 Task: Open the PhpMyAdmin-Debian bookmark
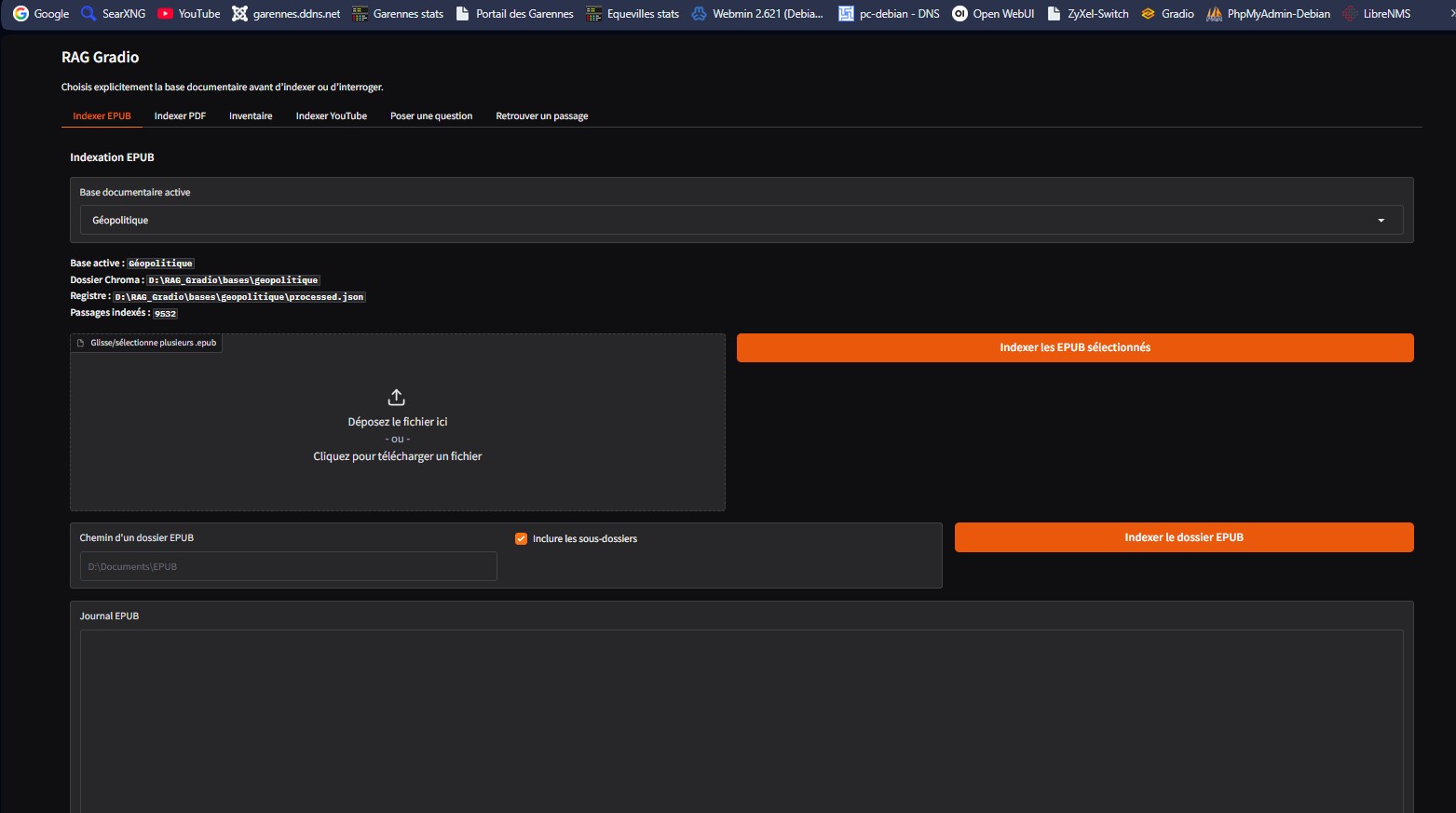[1268, 14]
